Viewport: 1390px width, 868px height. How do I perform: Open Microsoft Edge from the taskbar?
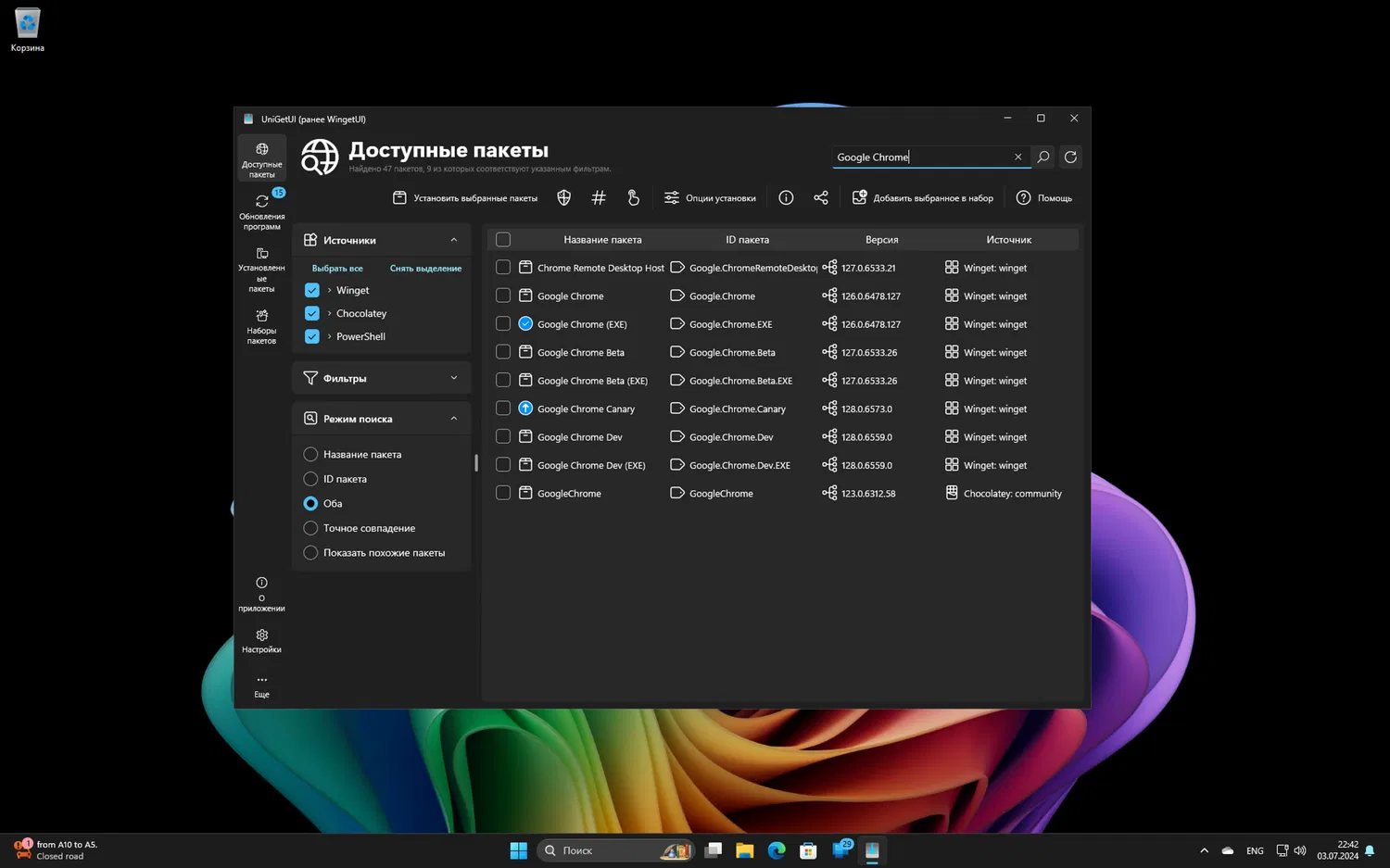coord(777,850)
